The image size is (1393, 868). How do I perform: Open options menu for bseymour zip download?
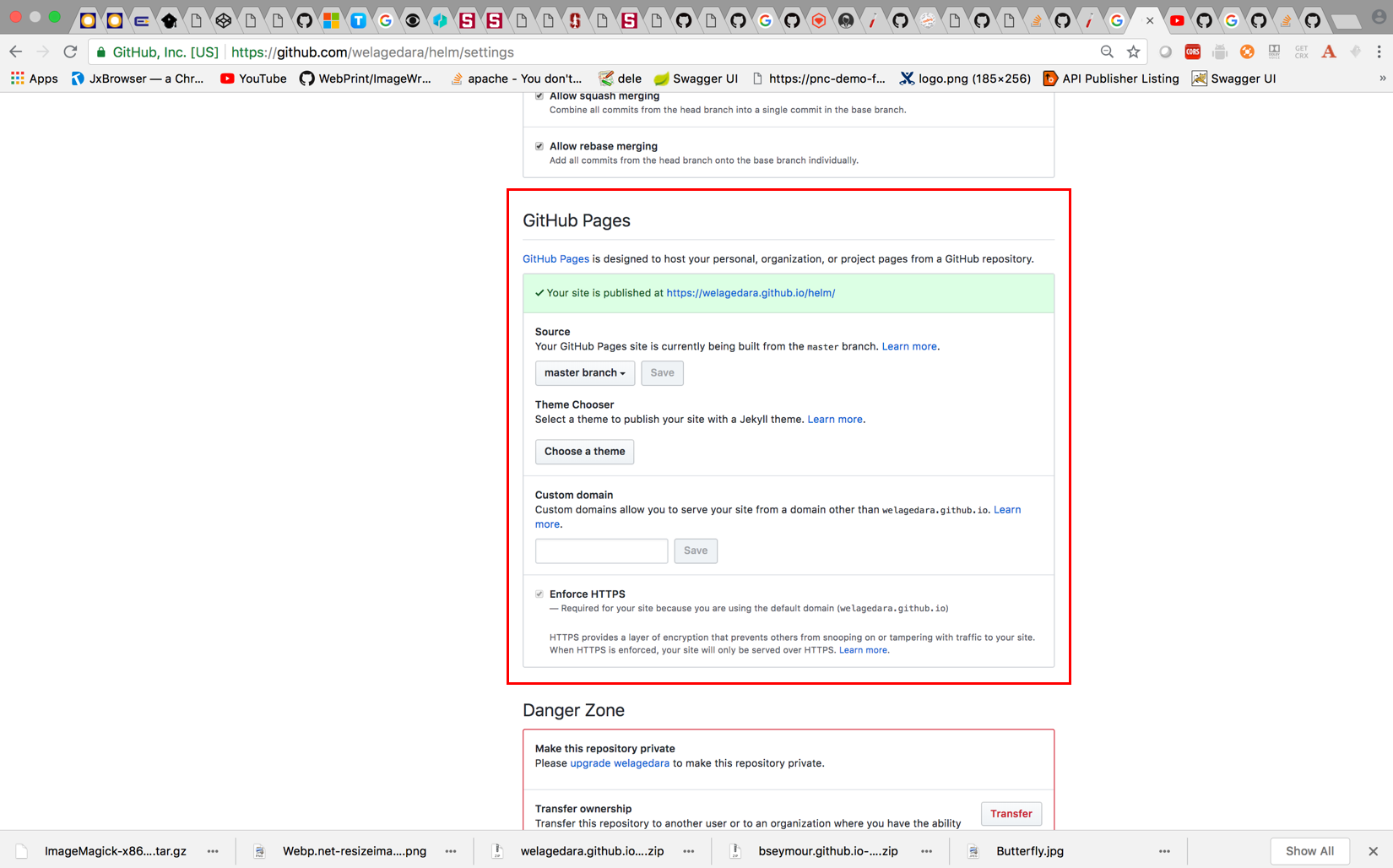(927, 851)
